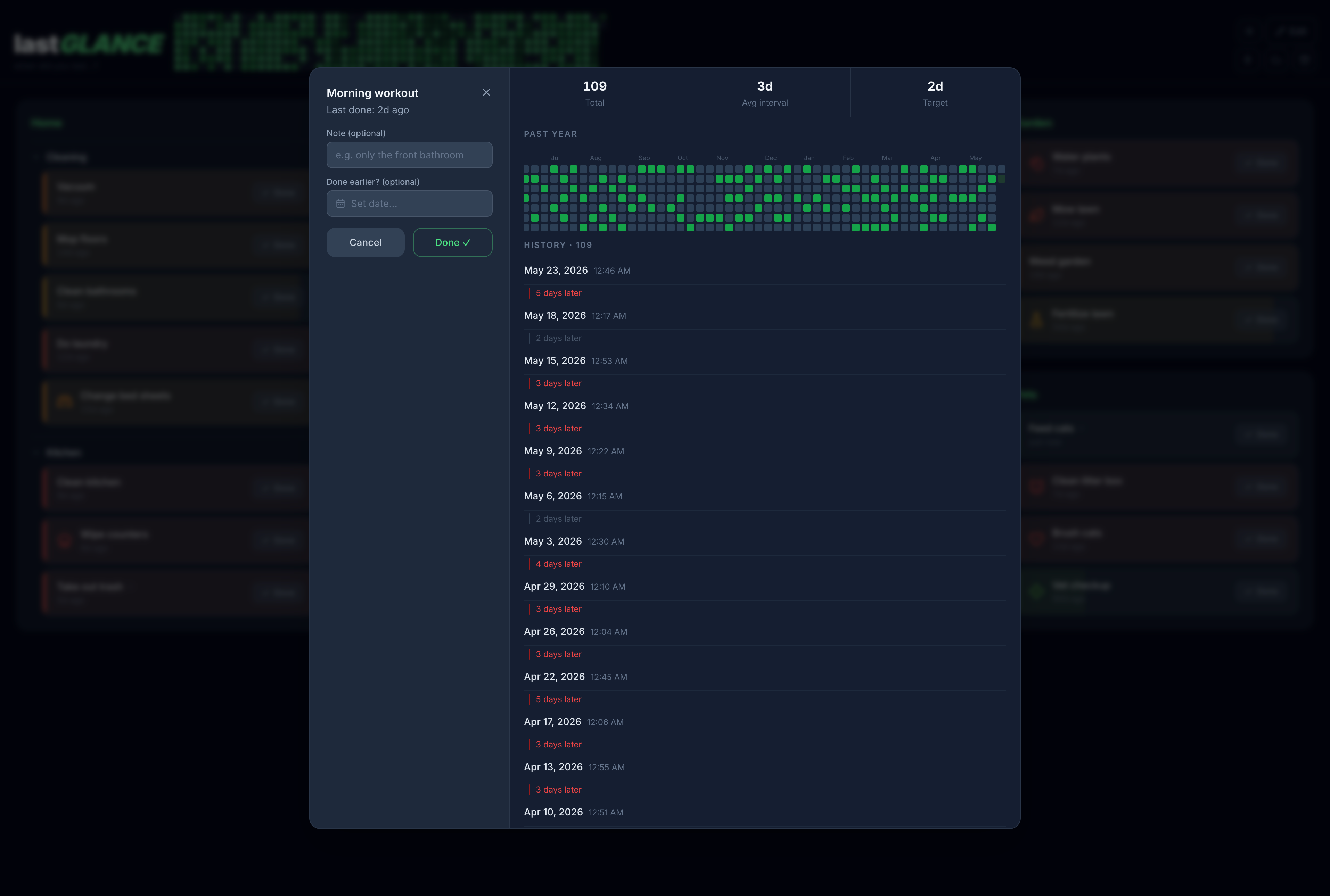This screenshot has height=896, width=1330.
Task: Click the Cancel button
Action: [365, 242]
